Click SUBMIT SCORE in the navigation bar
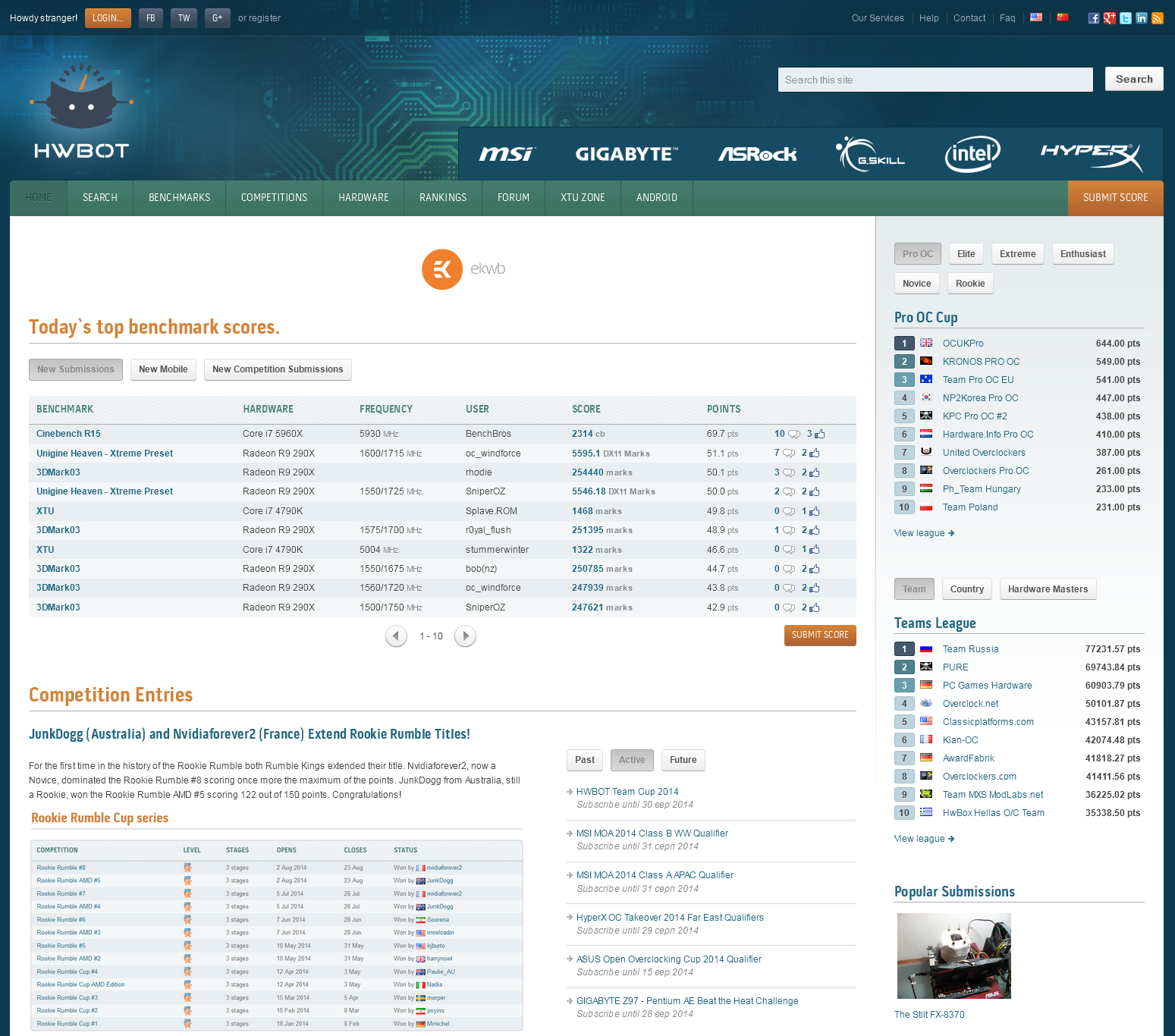This screenshot has height=1036, width=1175. pyautogui.click(x=1115, y=198)
